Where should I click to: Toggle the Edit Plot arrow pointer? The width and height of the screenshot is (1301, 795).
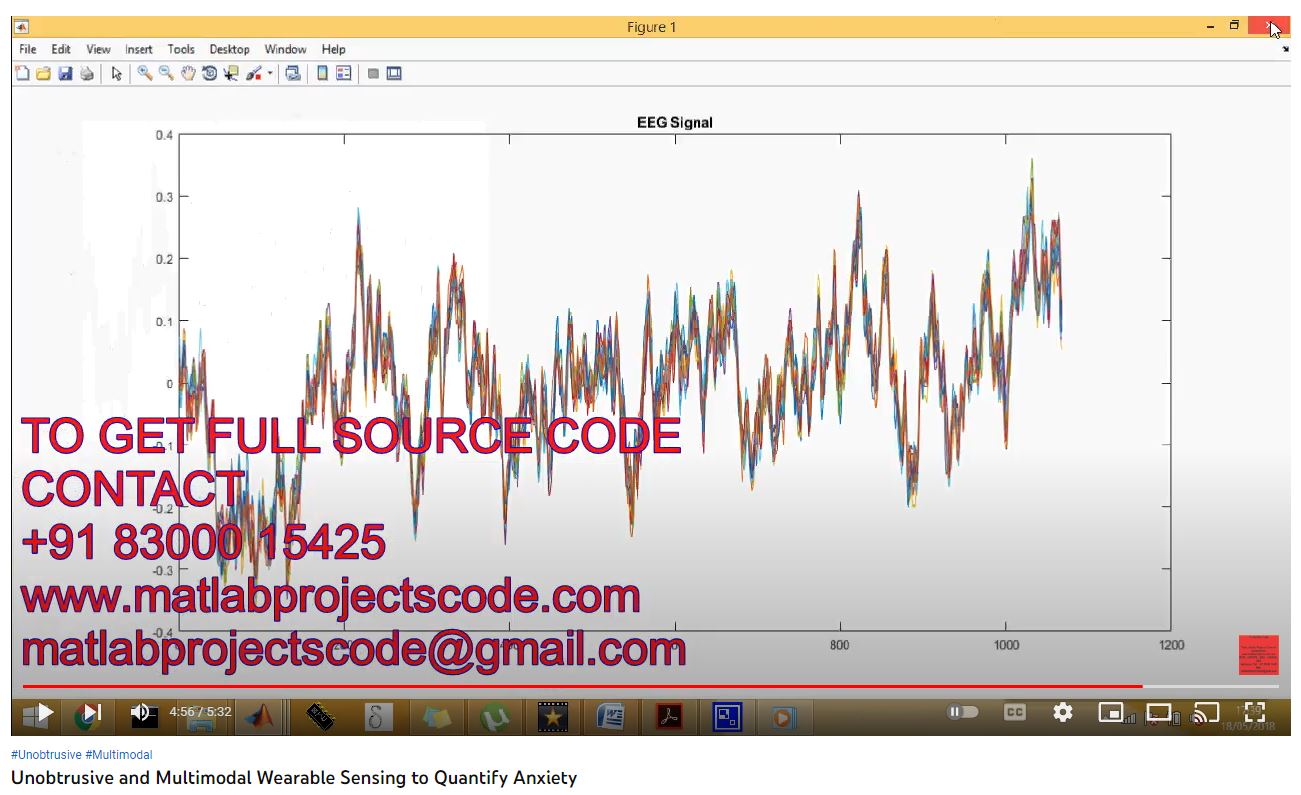pos(116,73)
